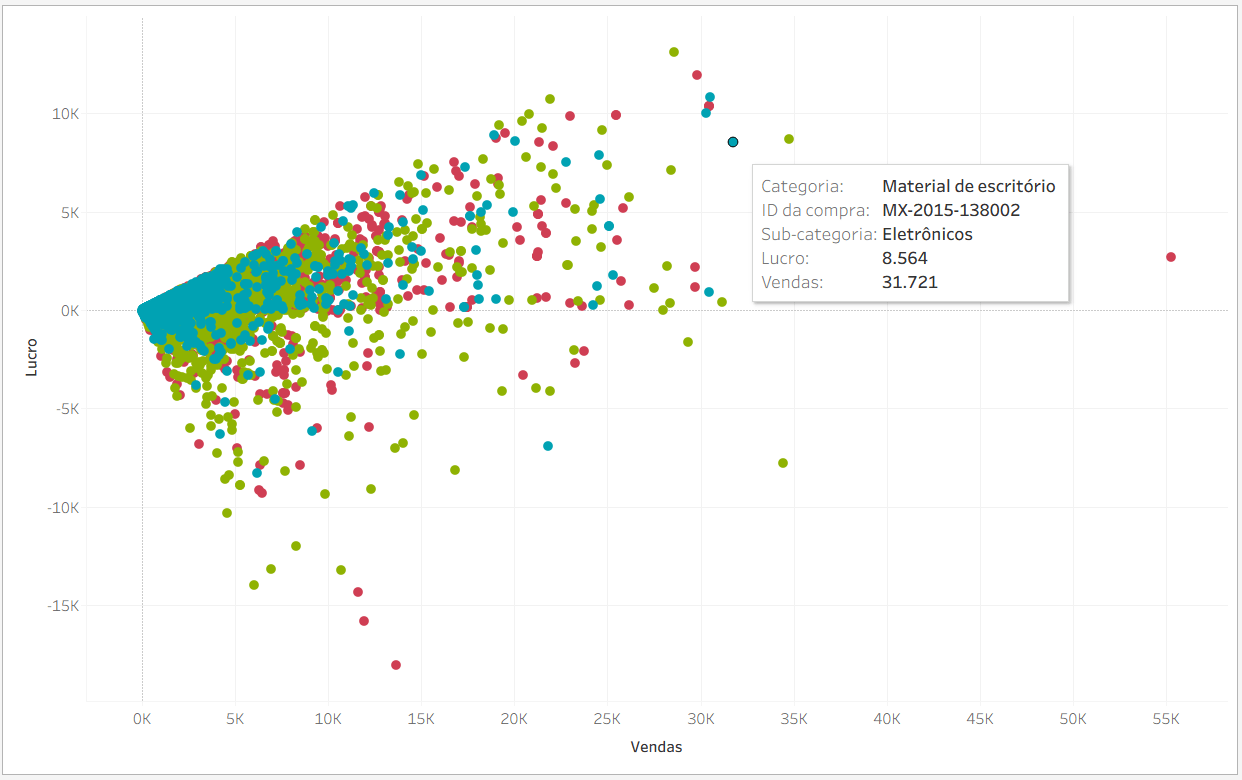Click the red point near 30K Vendas, 12K Lucro

pyautogui.click(x=697, y=75)
